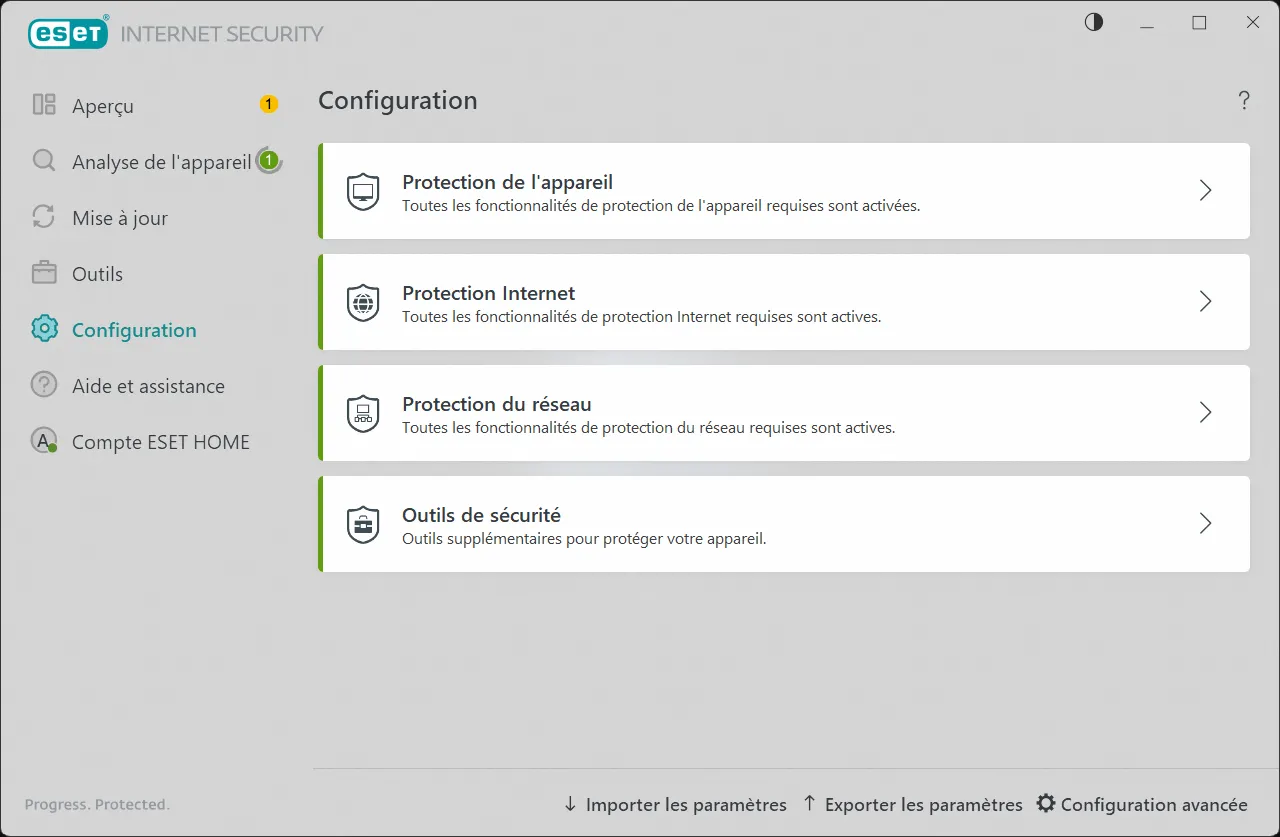
Task: Click the Configuration gear icon in sidebar
Action: [44, 329]
